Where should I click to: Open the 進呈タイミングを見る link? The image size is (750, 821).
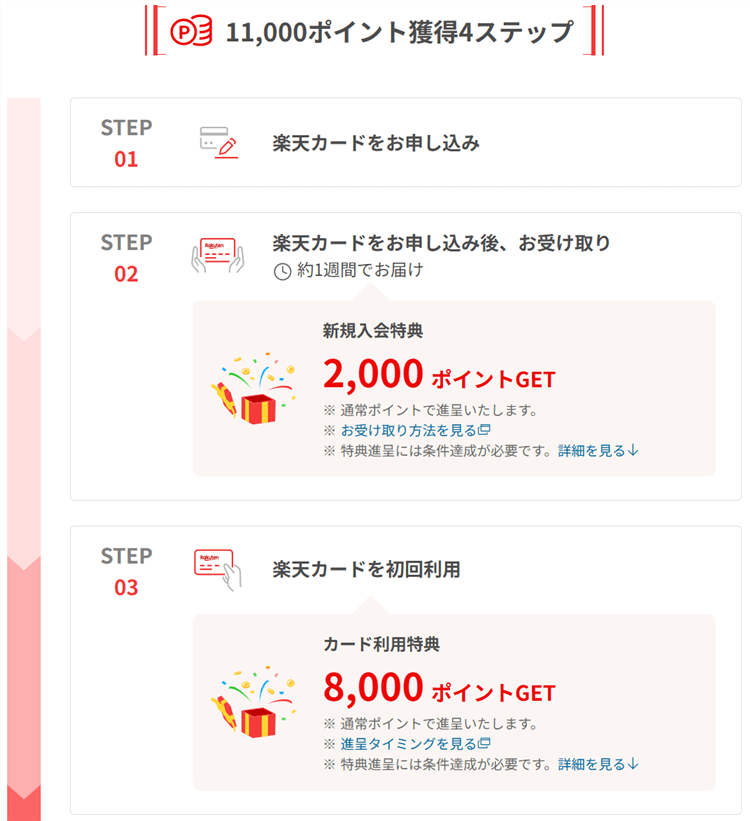(x=408, y=744)
